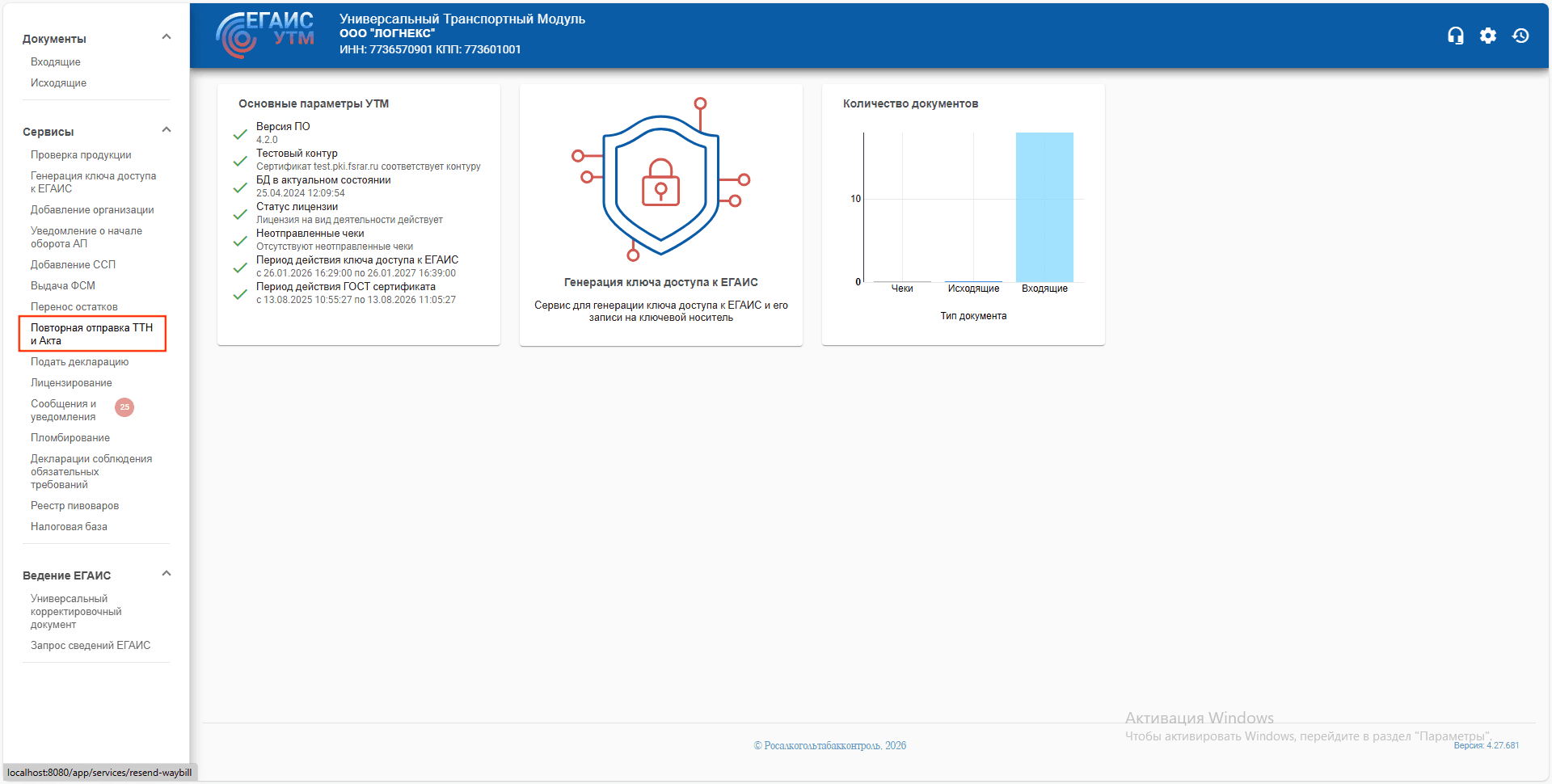Click the headset support icon
The image size is (1552, 784).
(x=1455, y=36)
